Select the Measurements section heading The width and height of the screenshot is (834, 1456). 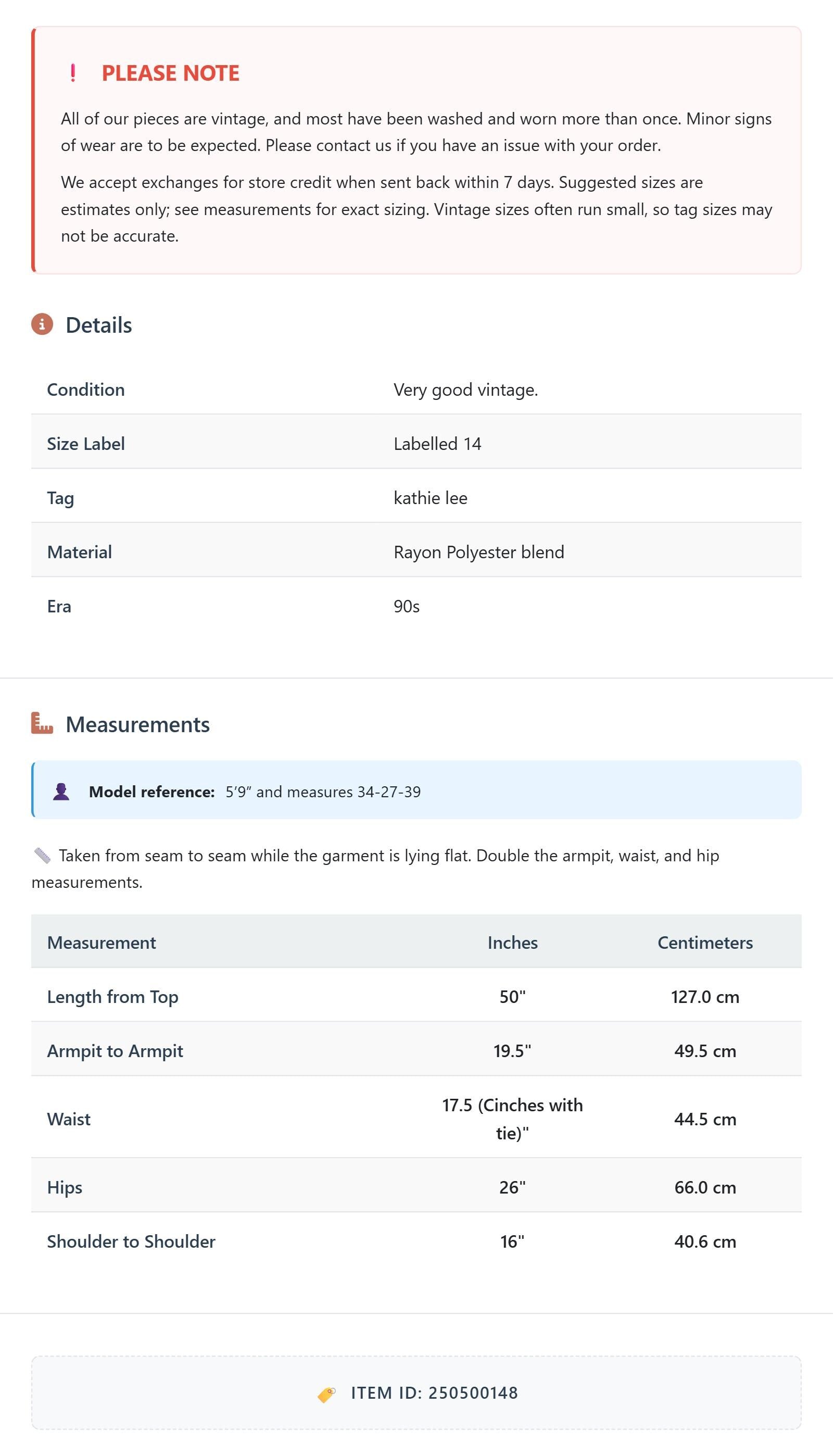coord(137,724)
